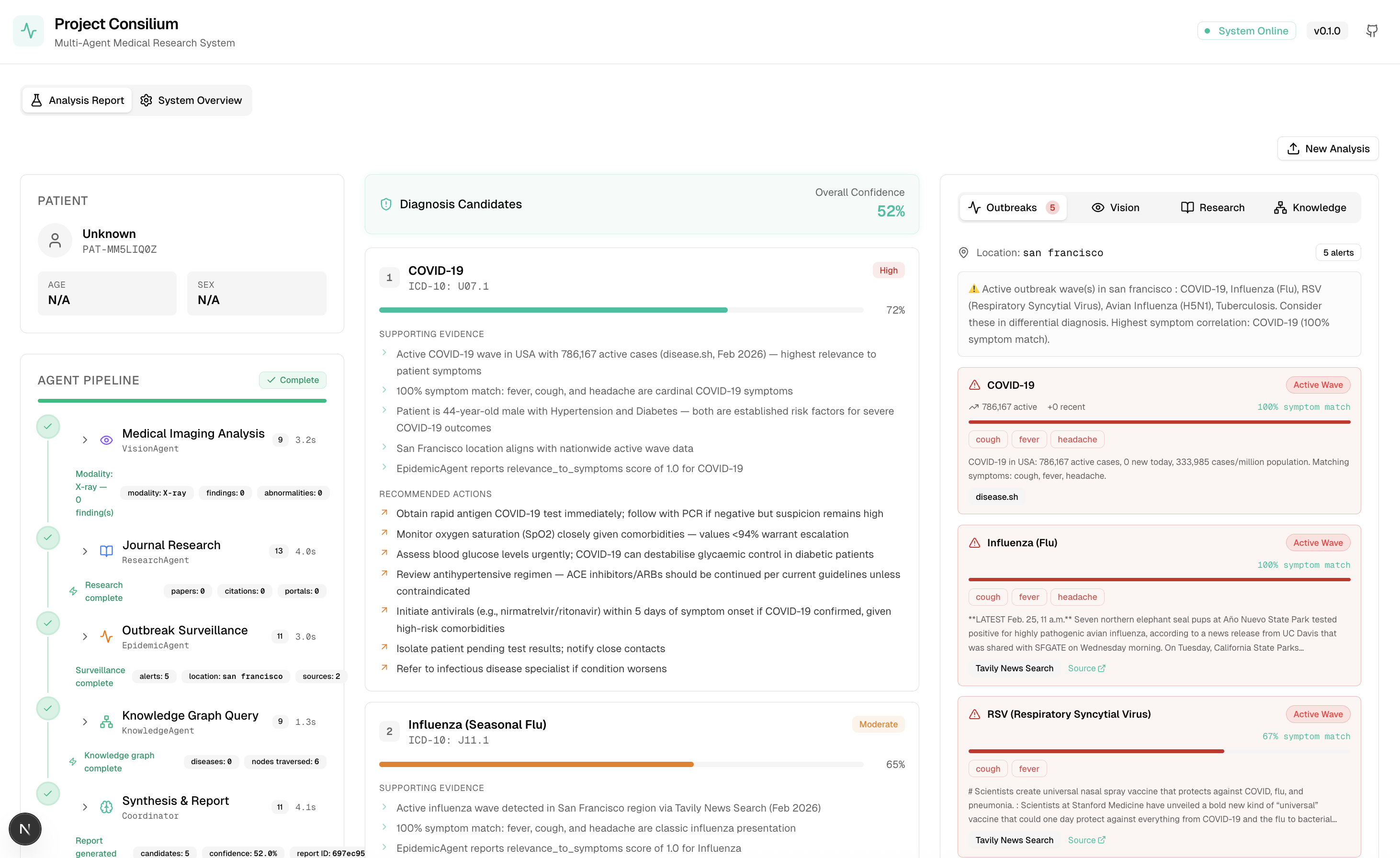Click the Medical Imaging Analysis checkmark status circle
This screenshot has height=858, width=1400.
tap(48, 427)
